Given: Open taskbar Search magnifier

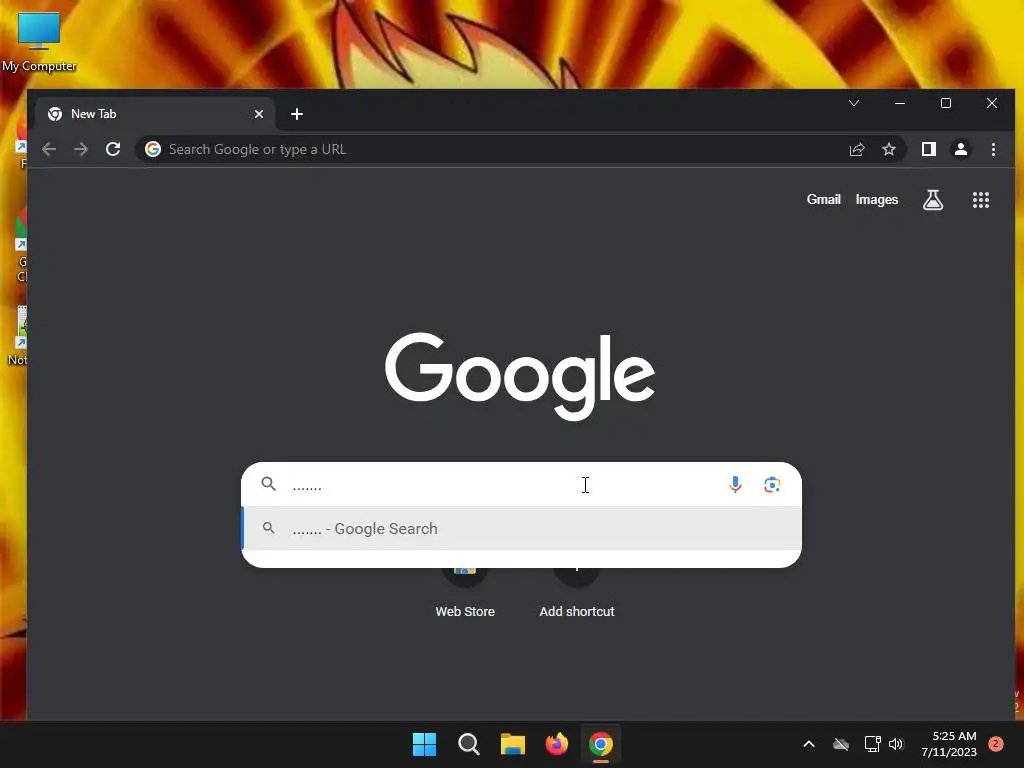Looking at the screenshot, I should click(469, 744).
